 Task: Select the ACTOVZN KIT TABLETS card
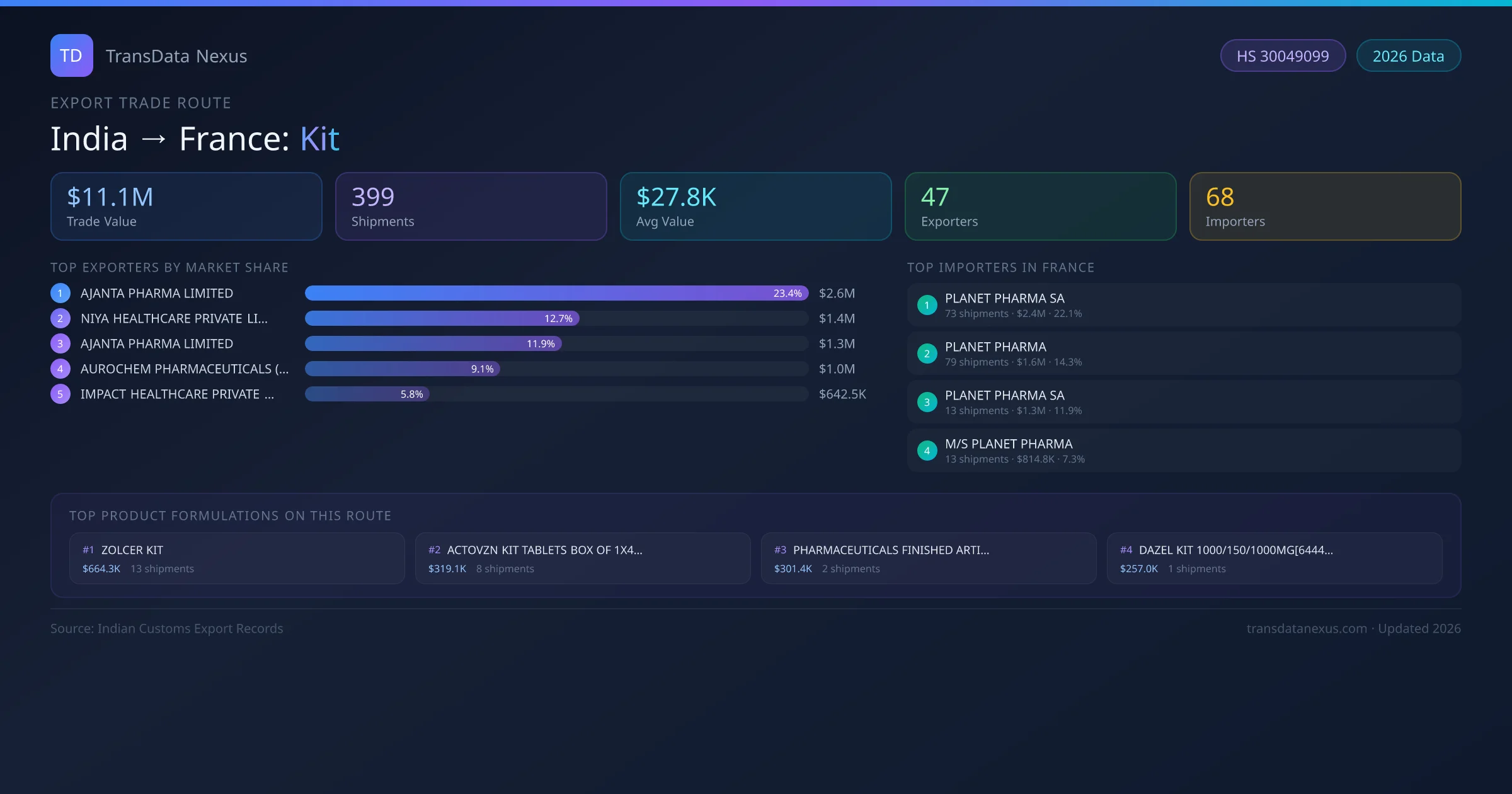583,558
